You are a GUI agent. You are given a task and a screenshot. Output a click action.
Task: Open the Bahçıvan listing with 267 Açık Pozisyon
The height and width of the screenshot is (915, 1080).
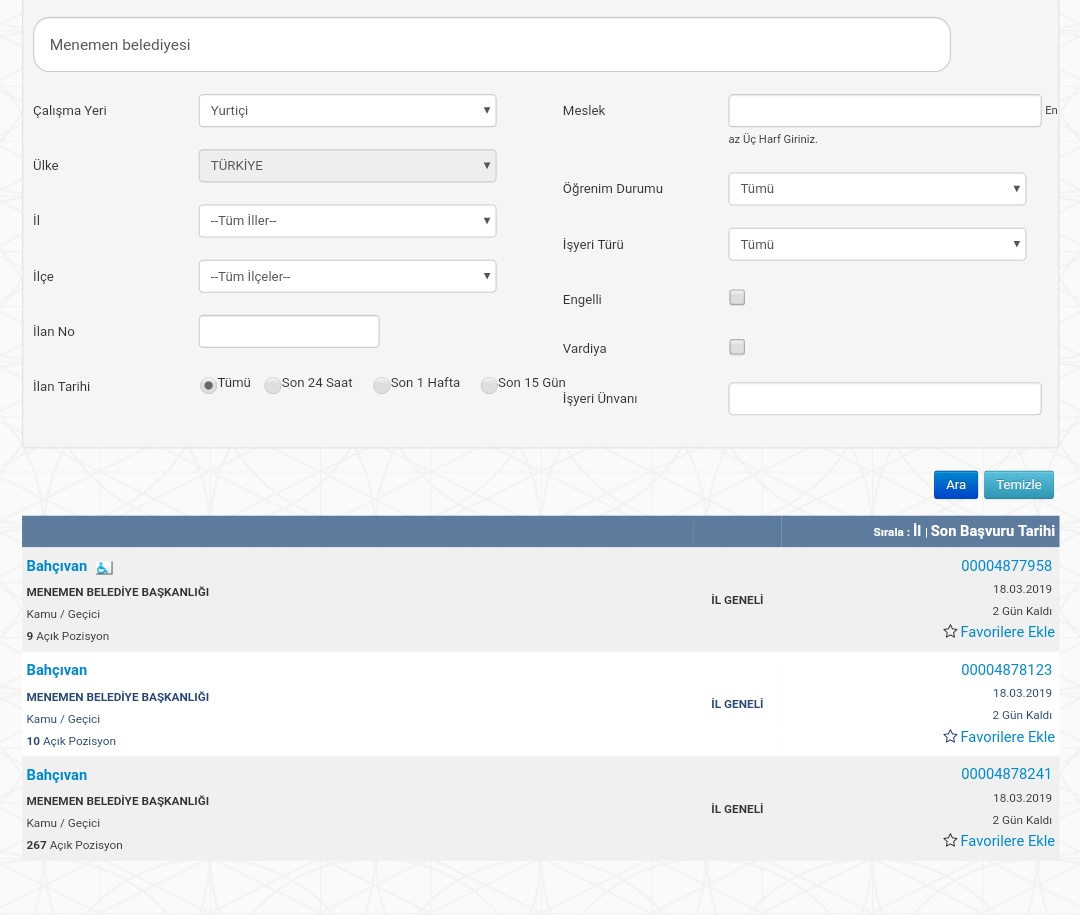coord(56,774)
